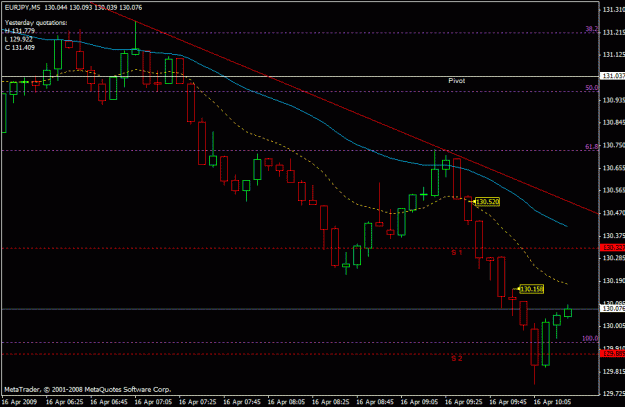Image resolution: width=625 pixels, height=407 pixels.
Task: Click the 50.0 Fibonacci level label
Action: 592,88
